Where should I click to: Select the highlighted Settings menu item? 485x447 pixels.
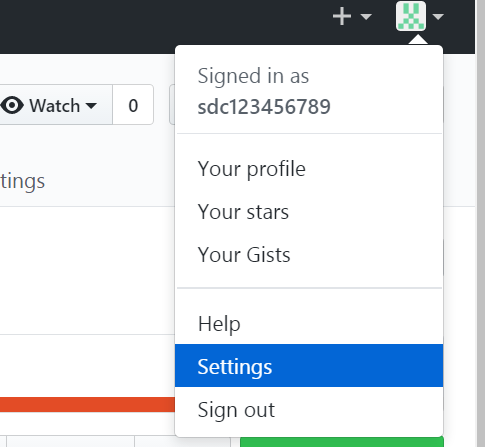(309, 366)
